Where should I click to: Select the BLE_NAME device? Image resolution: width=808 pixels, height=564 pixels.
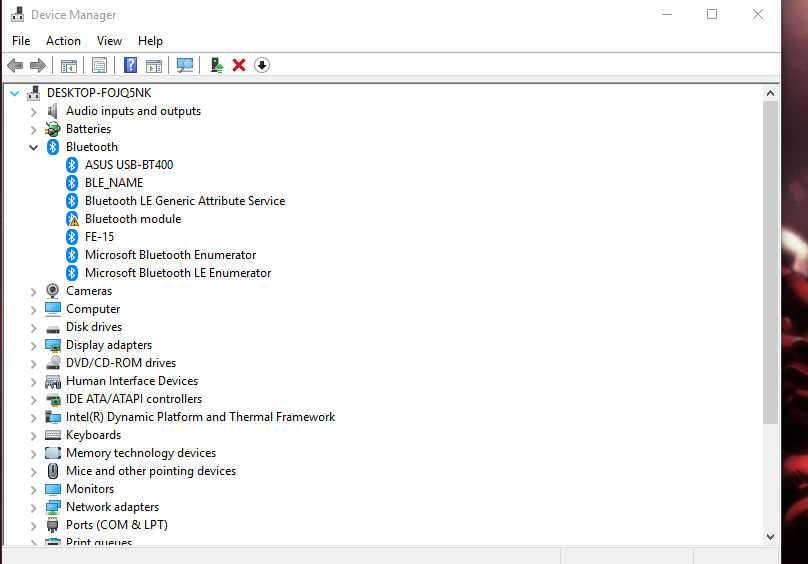pyautogui.click(x=114, y=183)
